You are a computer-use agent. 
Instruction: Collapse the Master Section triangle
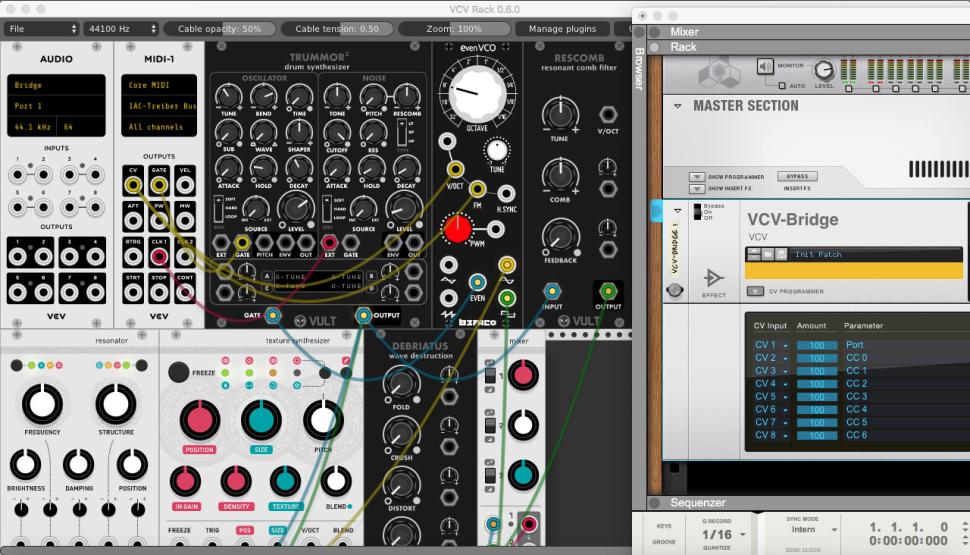click(677, 106)
